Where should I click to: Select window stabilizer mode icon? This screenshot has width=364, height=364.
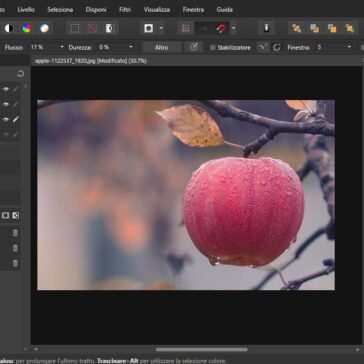click(277, 47)
